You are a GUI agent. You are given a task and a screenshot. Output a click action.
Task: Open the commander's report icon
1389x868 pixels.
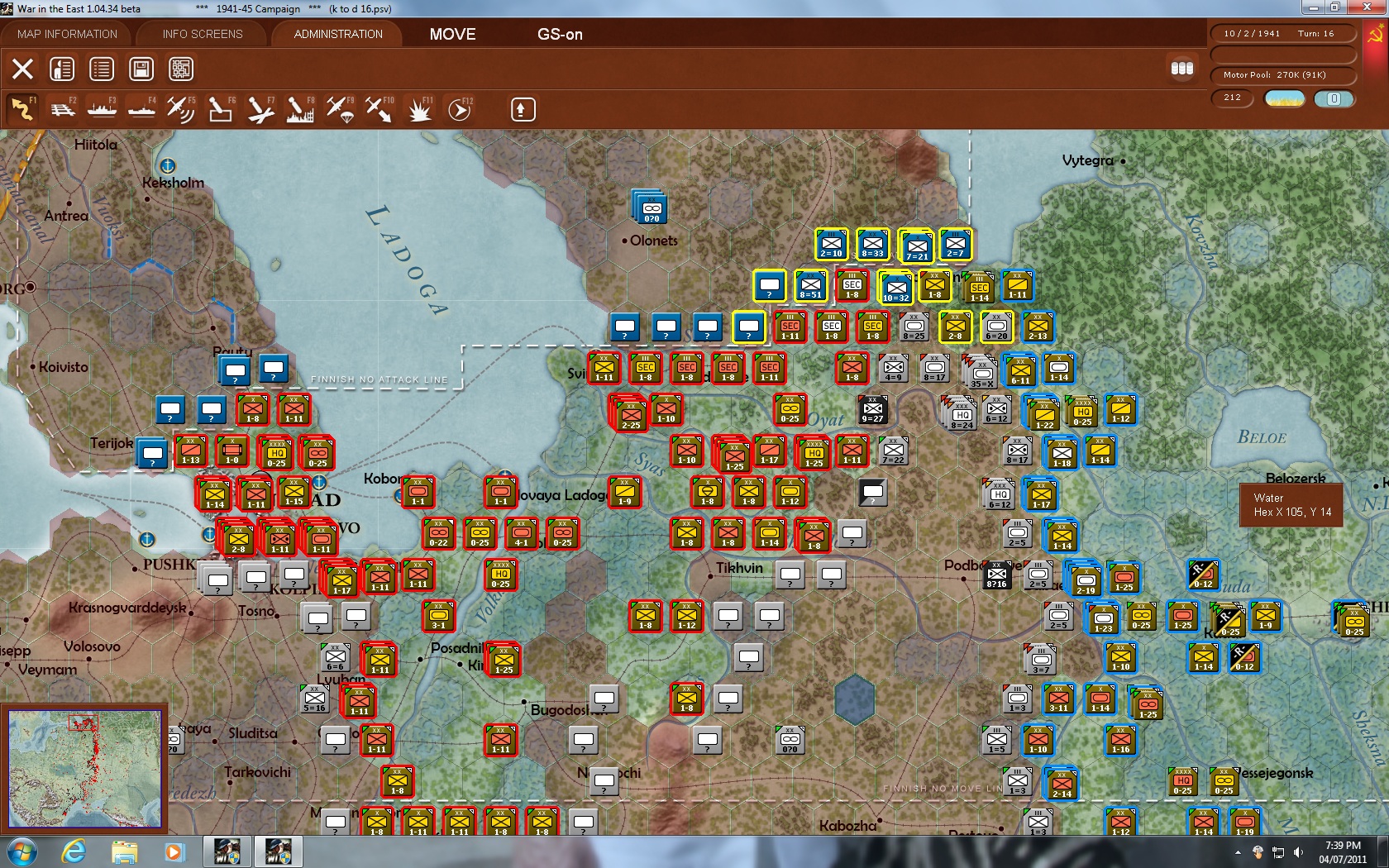(62, 69)
